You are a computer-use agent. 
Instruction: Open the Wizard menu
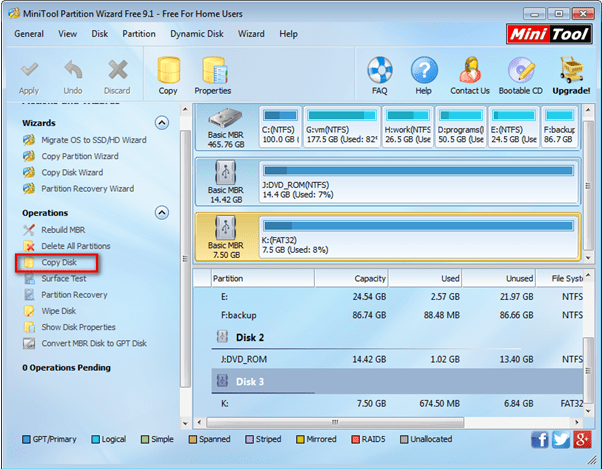pyautogui.click(x=251, y=34)
